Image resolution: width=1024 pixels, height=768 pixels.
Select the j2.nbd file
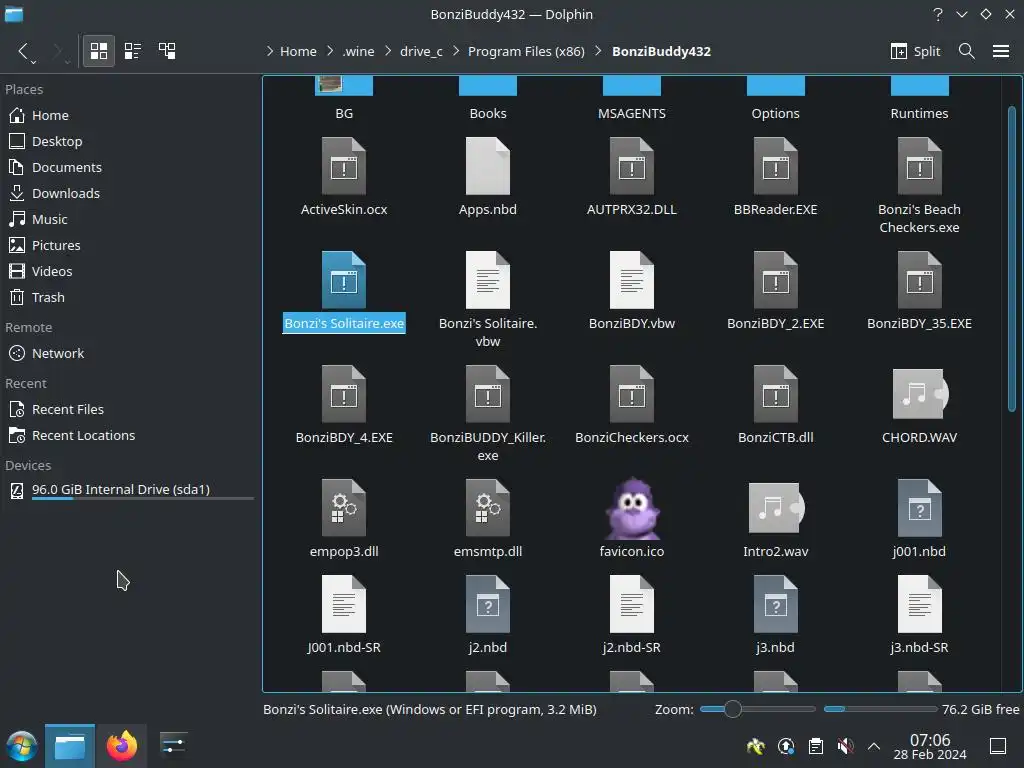tap(488, 615)
